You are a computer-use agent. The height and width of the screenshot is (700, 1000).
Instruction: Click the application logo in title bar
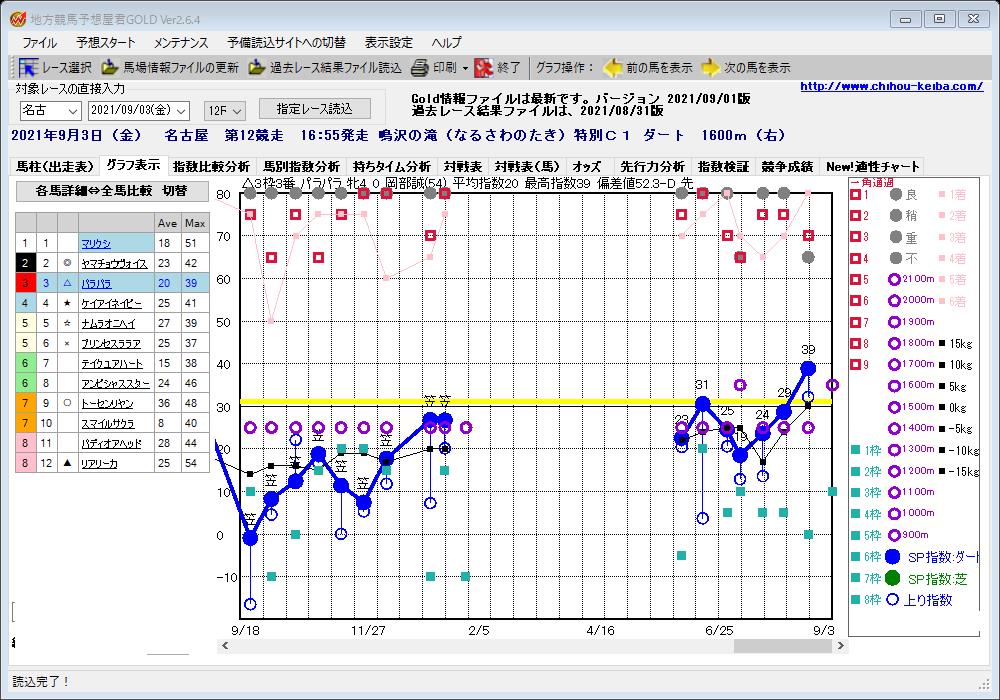tap(17, 19)
